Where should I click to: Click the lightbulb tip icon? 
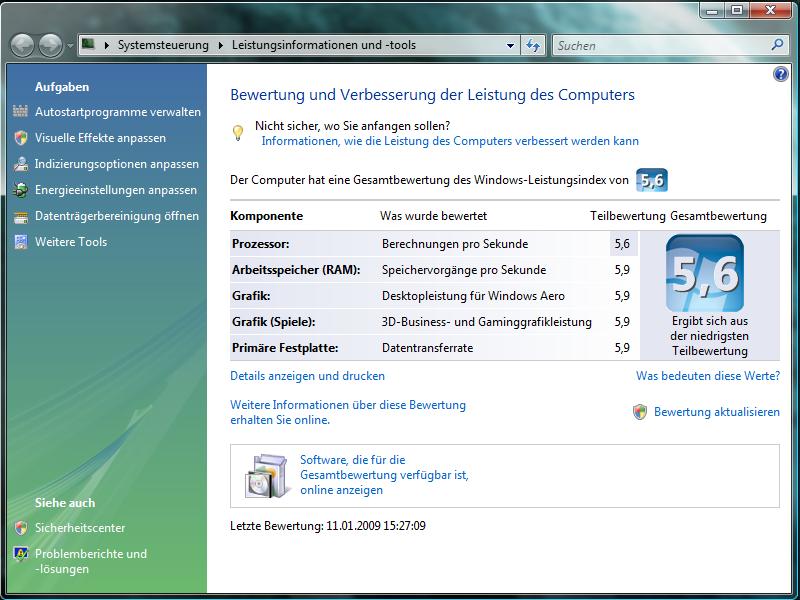238,133
